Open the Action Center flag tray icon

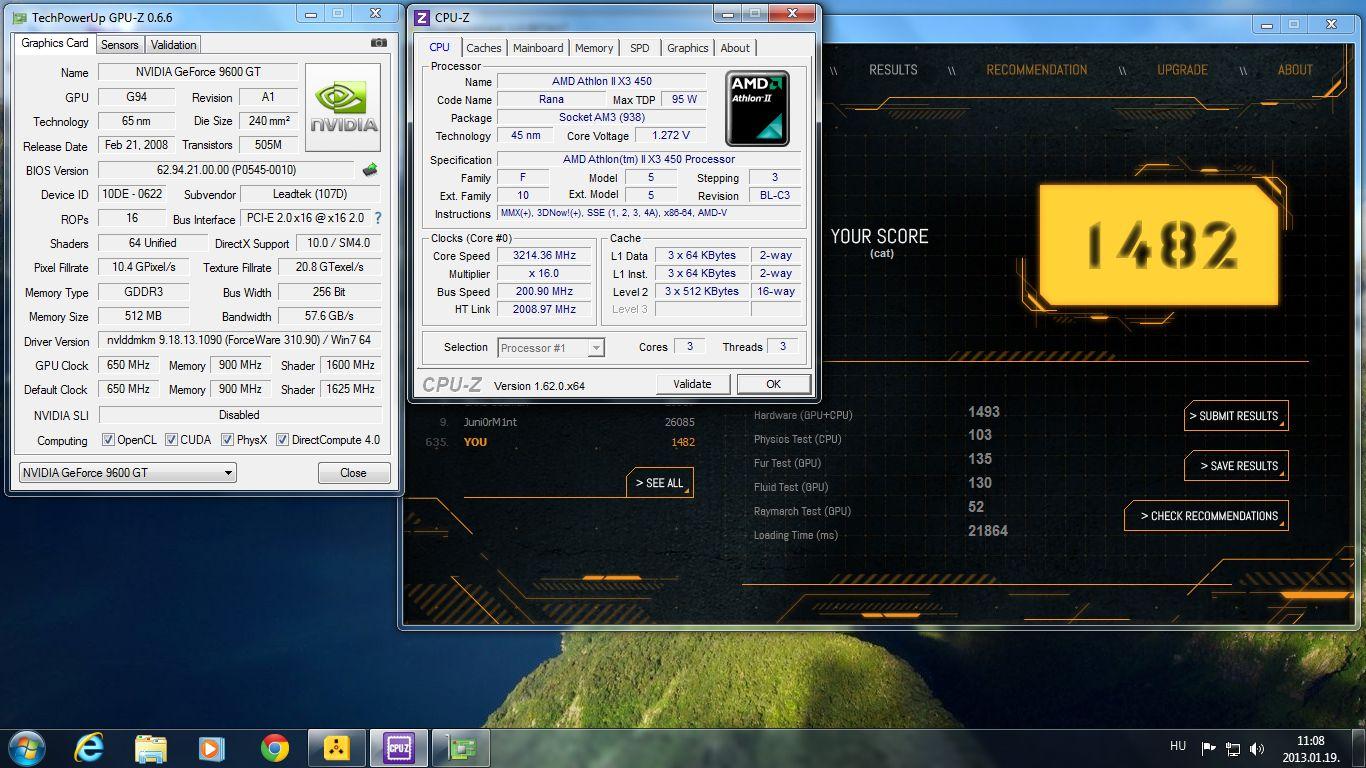pos(1208,748)
